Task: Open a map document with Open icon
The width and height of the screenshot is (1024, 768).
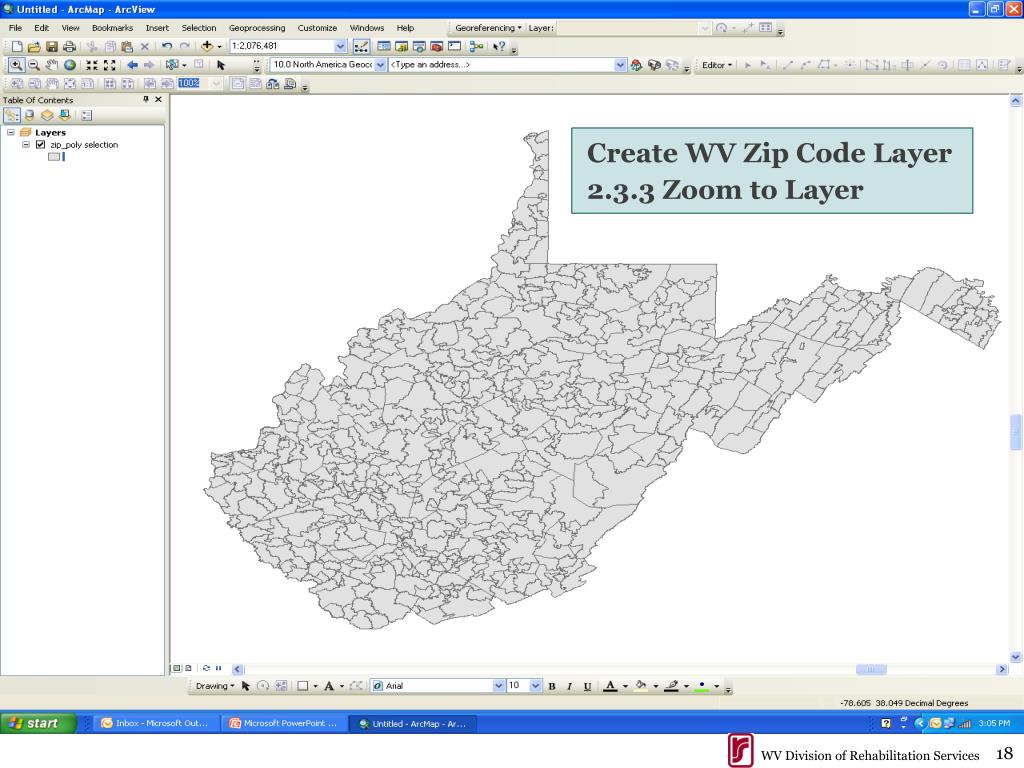Action: tap(34, 46)
